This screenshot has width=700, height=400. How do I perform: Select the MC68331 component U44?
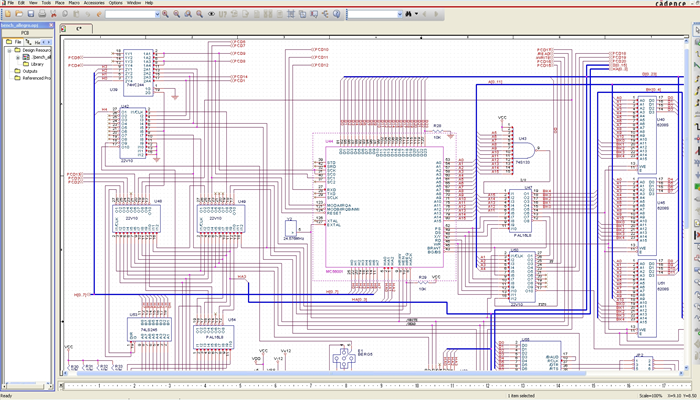pyautogui.click(x=384, y=207)
